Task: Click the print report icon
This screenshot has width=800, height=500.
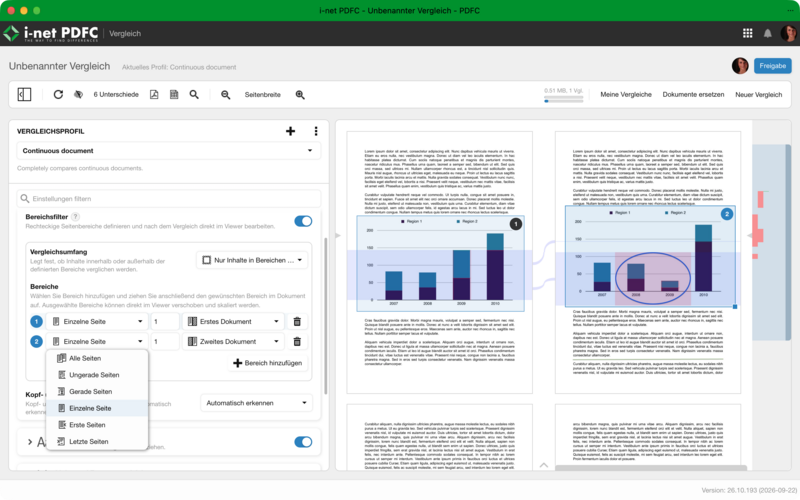Action: [x=174, y=94]
